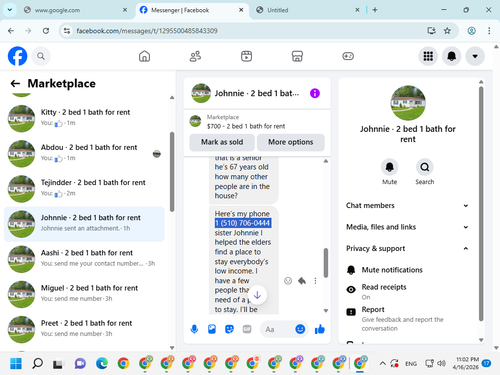
Task: Open Windows taskbar search
Action: click(x=37, y=363)
